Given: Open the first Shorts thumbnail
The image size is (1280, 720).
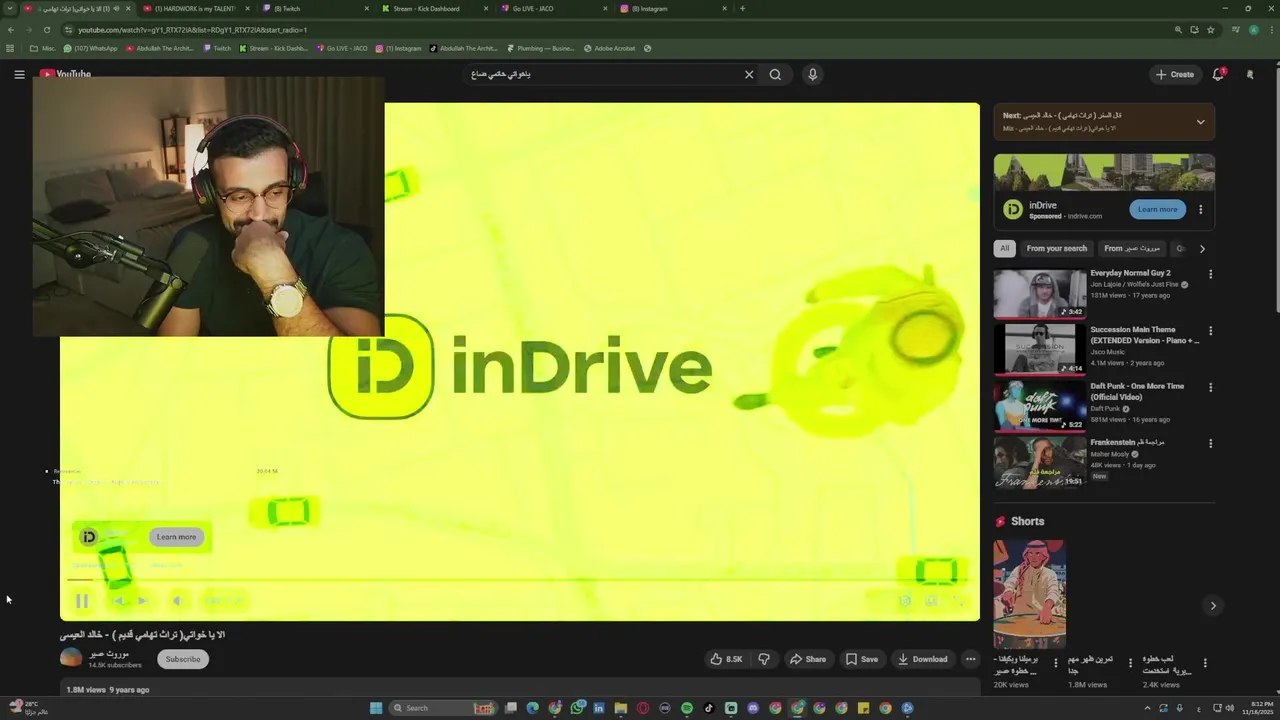Looking at the screenshot, I should [1029, 594].
